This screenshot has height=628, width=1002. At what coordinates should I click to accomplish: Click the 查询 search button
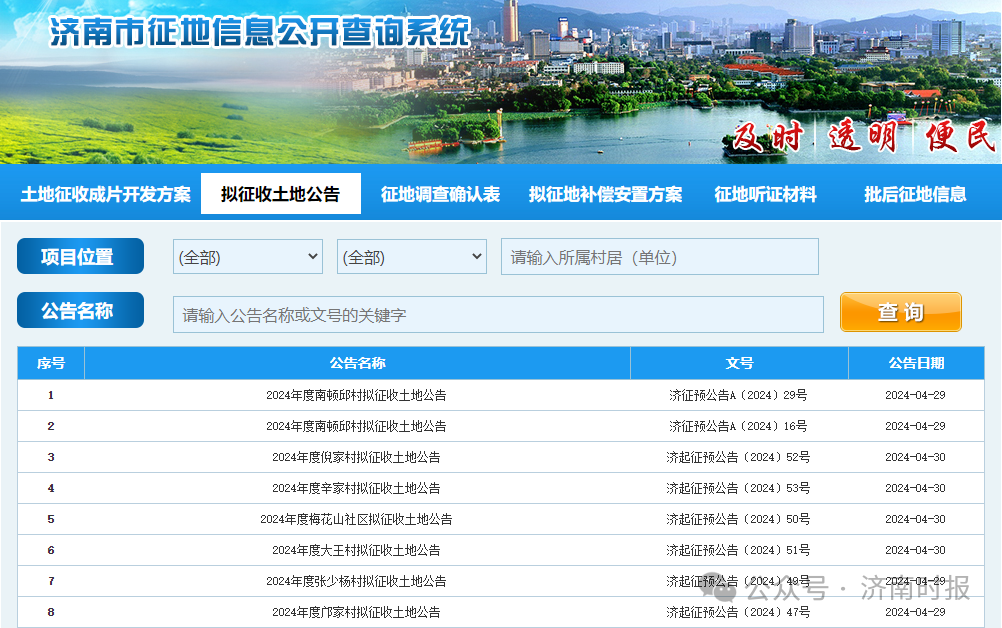pyautogui.click(x=899, y=311)
